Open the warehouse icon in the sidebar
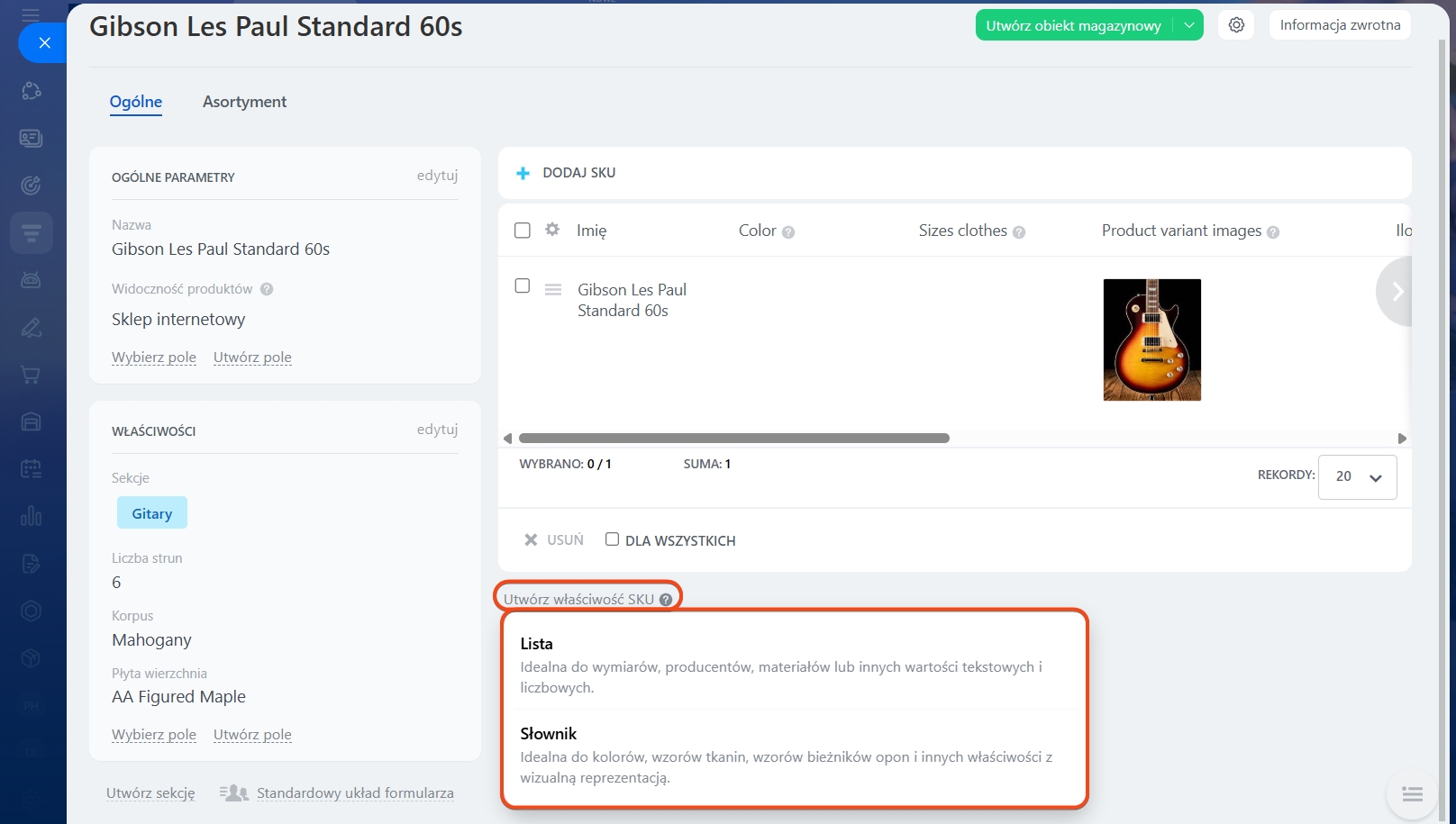Screen dimensions: 1456x824 31,421
